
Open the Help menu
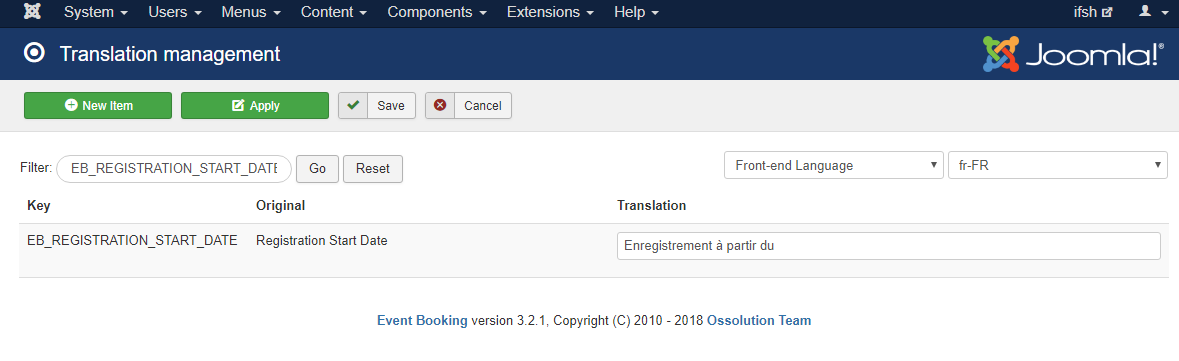(636, 12)
